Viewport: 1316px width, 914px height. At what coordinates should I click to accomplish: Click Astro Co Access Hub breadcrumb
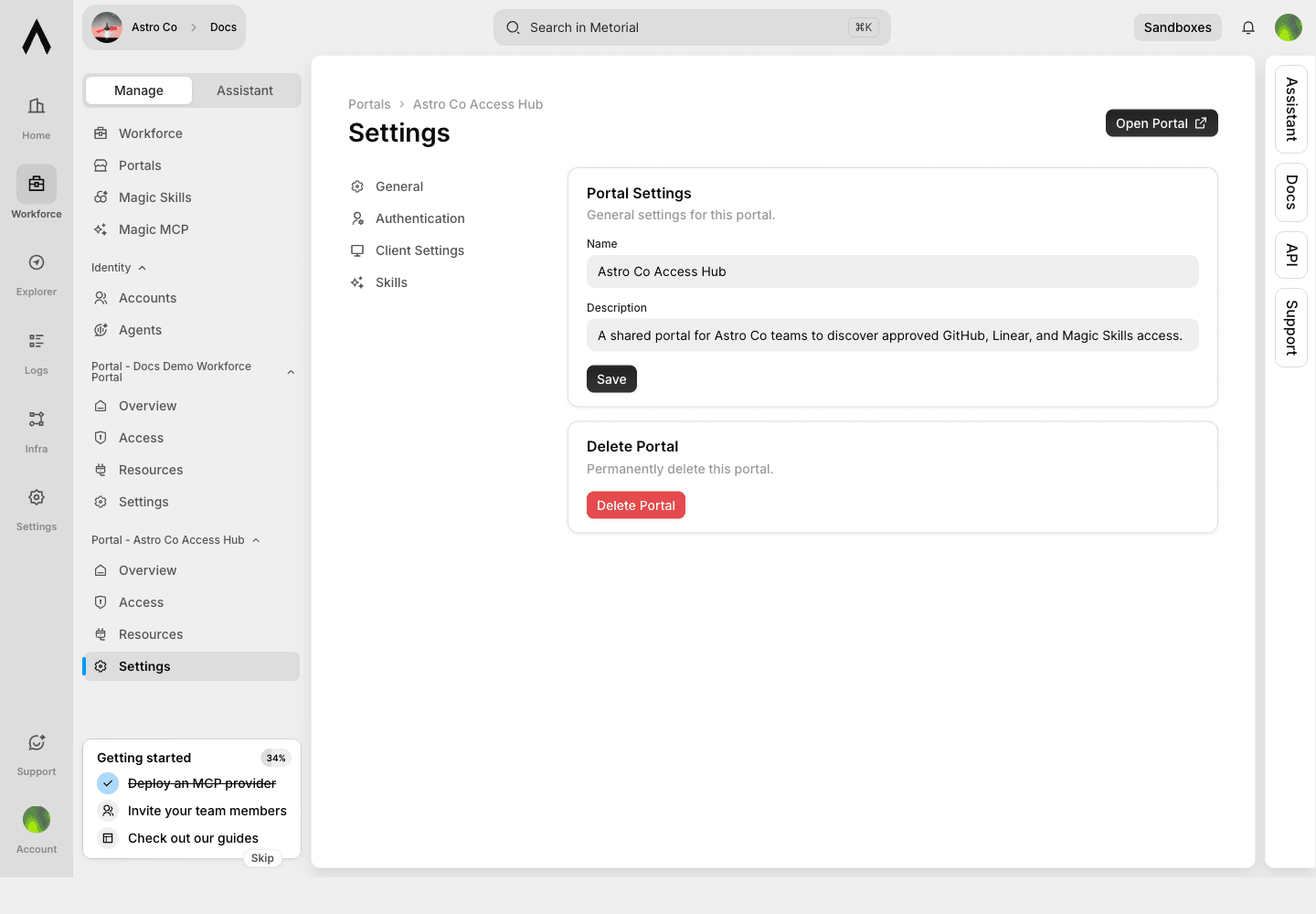click(478, 104)
